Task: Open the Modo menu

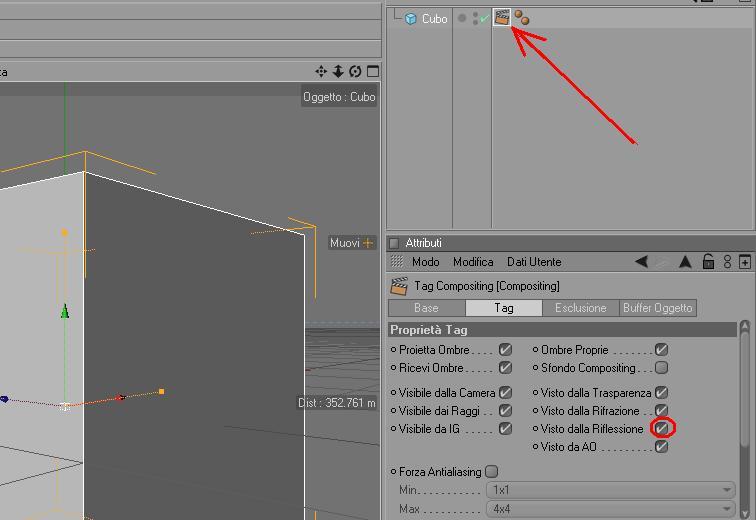Action: click(425, 262)
